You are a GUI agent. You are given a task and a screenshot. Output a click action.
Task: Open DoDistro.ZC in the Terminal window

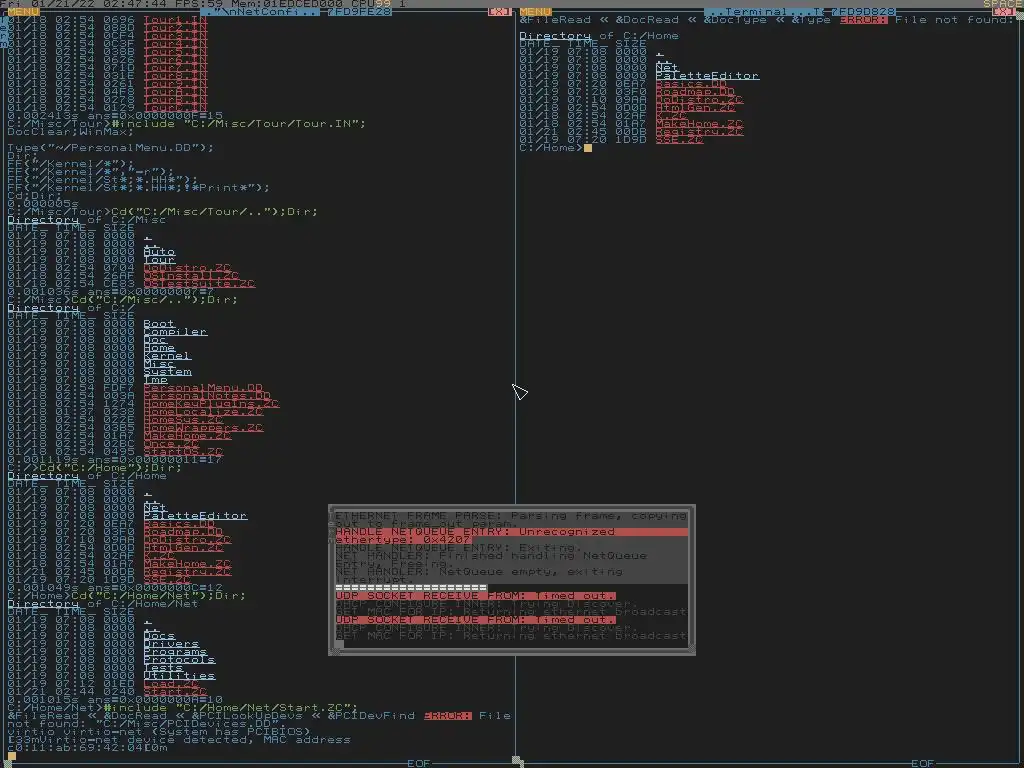(699, 99)
